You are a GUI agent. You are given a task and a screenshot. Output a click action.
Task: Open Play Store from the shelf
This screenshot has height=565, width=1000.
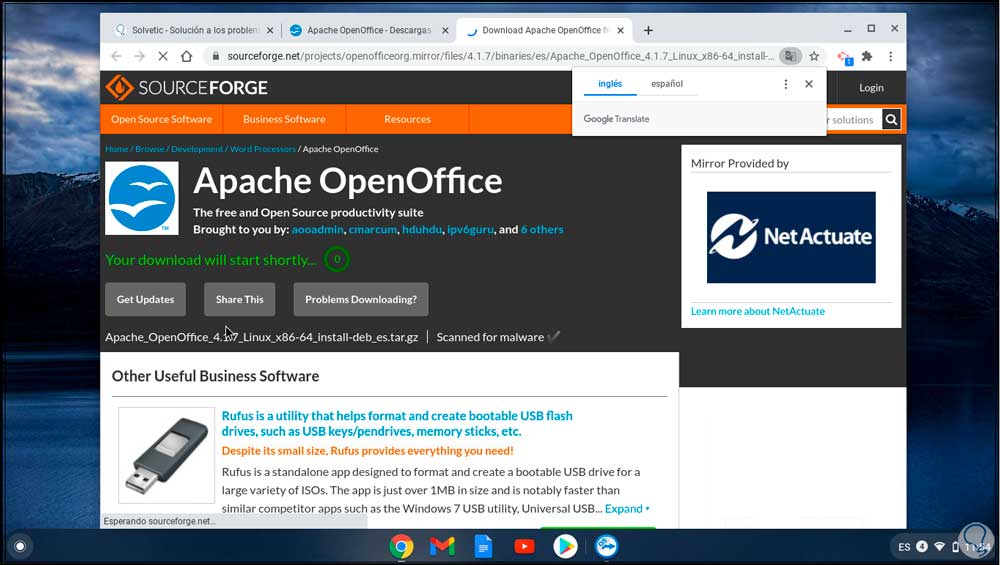click(x=565, y=547)
